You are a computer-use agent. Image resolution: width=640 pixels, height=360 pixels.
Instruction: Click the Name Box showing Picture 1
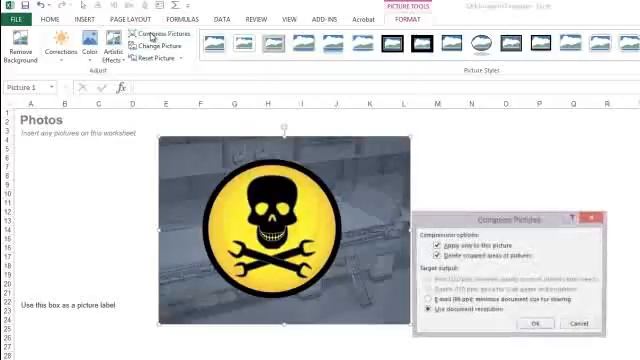pos(26,87)
